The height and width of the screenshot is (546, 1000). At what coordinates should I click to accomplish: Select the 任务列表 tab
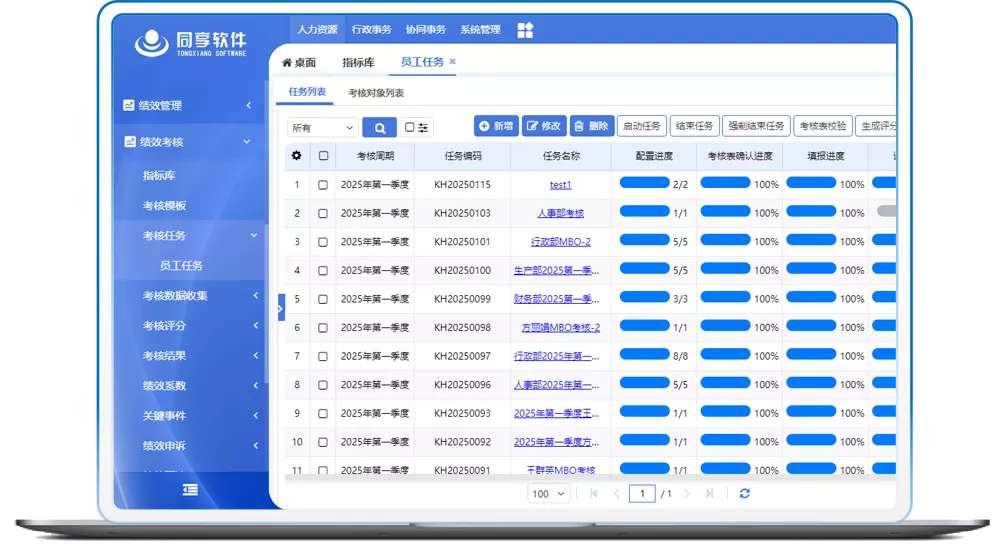pyautogui.click(x=307, y=92)
